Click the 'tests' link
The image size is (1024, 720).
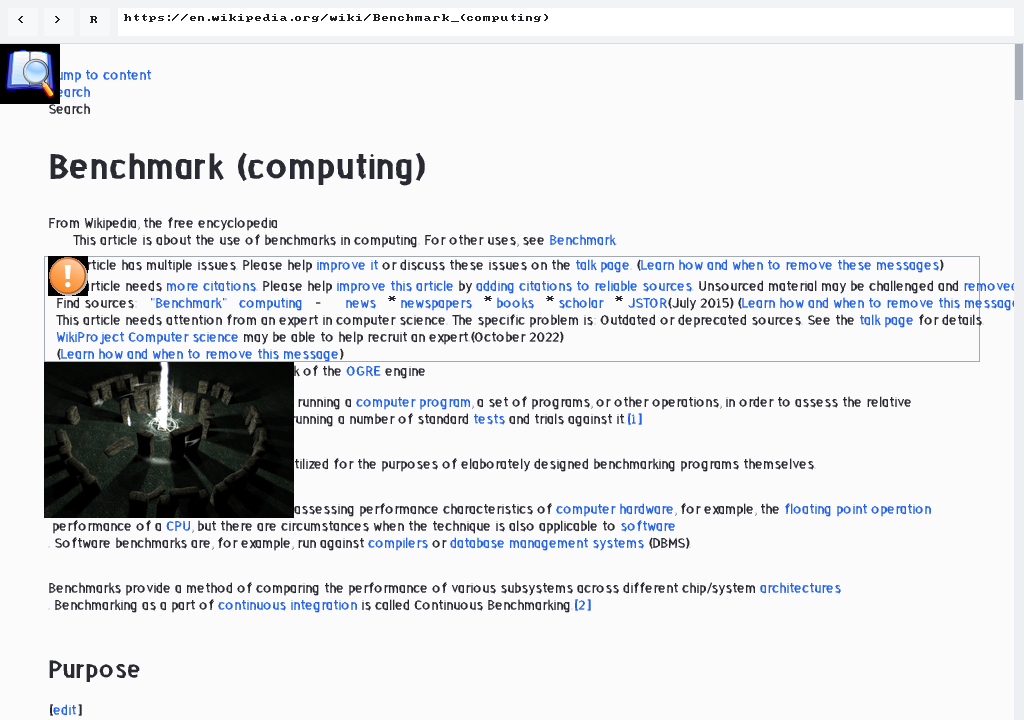point(489,419)
